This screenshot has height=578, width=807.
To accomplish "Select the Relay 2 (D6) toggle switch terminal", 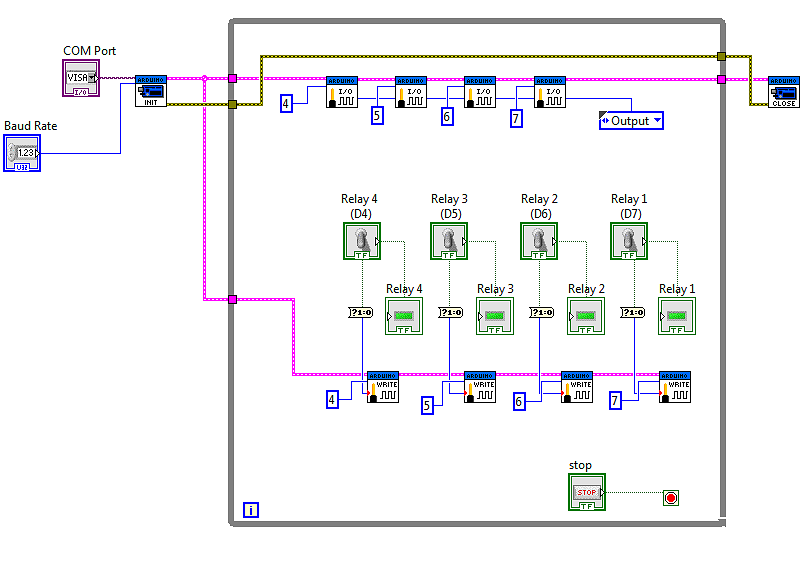I will (539, 241).
